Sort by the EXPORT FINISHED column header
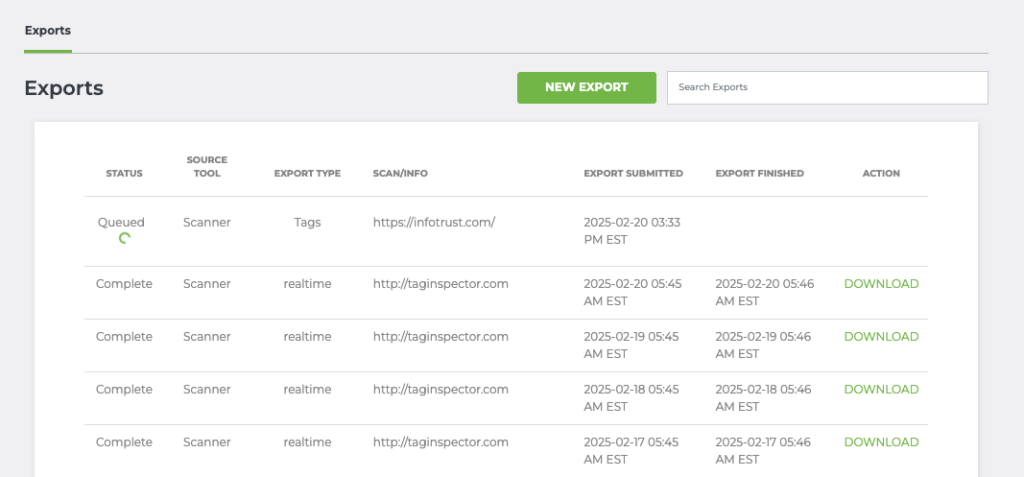Viewport: 1024px width, 477px height. tap(760, 174)
